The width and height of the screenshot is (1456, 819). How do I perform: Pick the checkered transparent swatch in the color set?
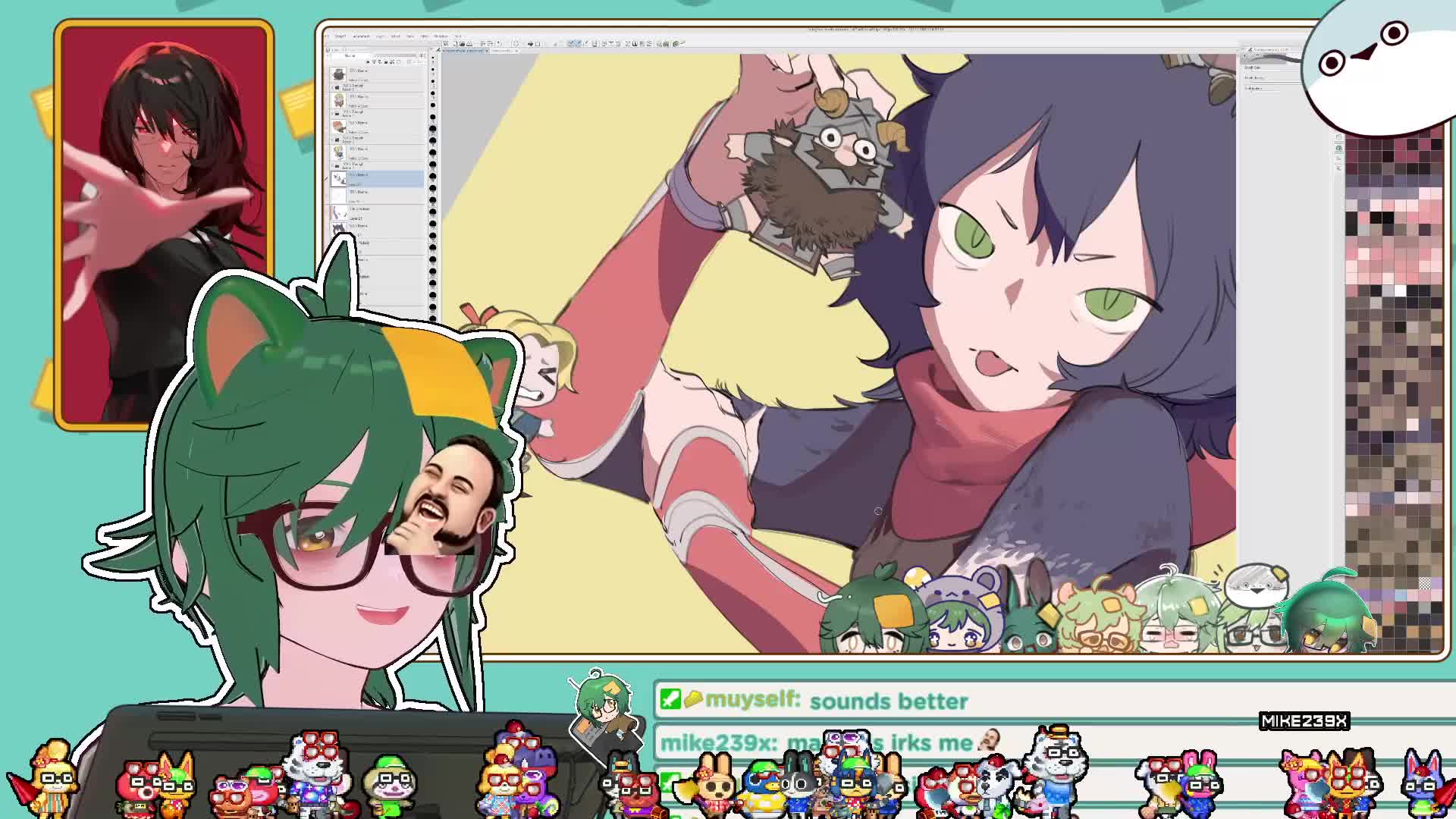(x=1425, y=583)
